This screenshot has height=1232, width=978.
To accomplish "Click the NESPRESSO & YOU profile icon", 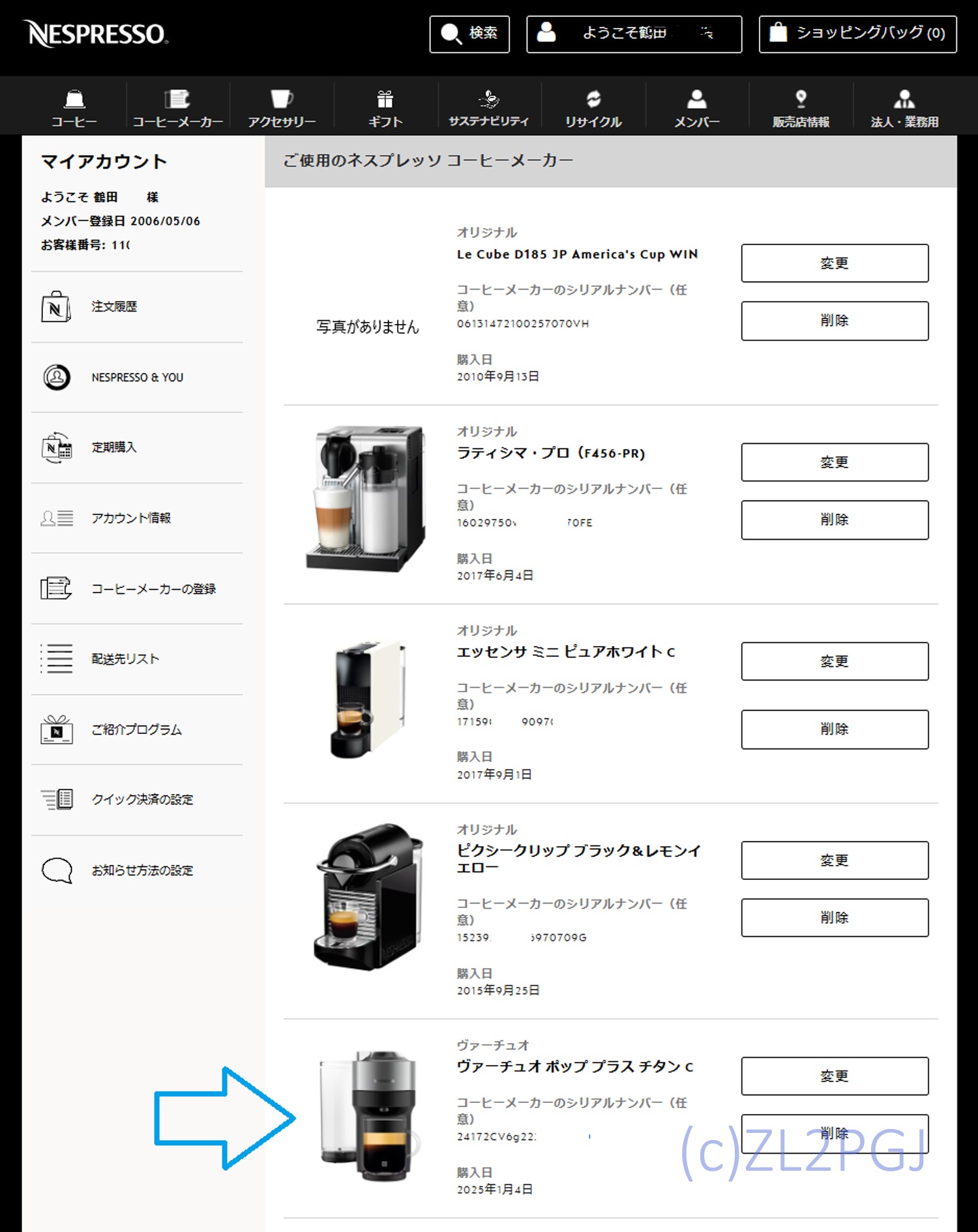I will (x=57, y=377).
